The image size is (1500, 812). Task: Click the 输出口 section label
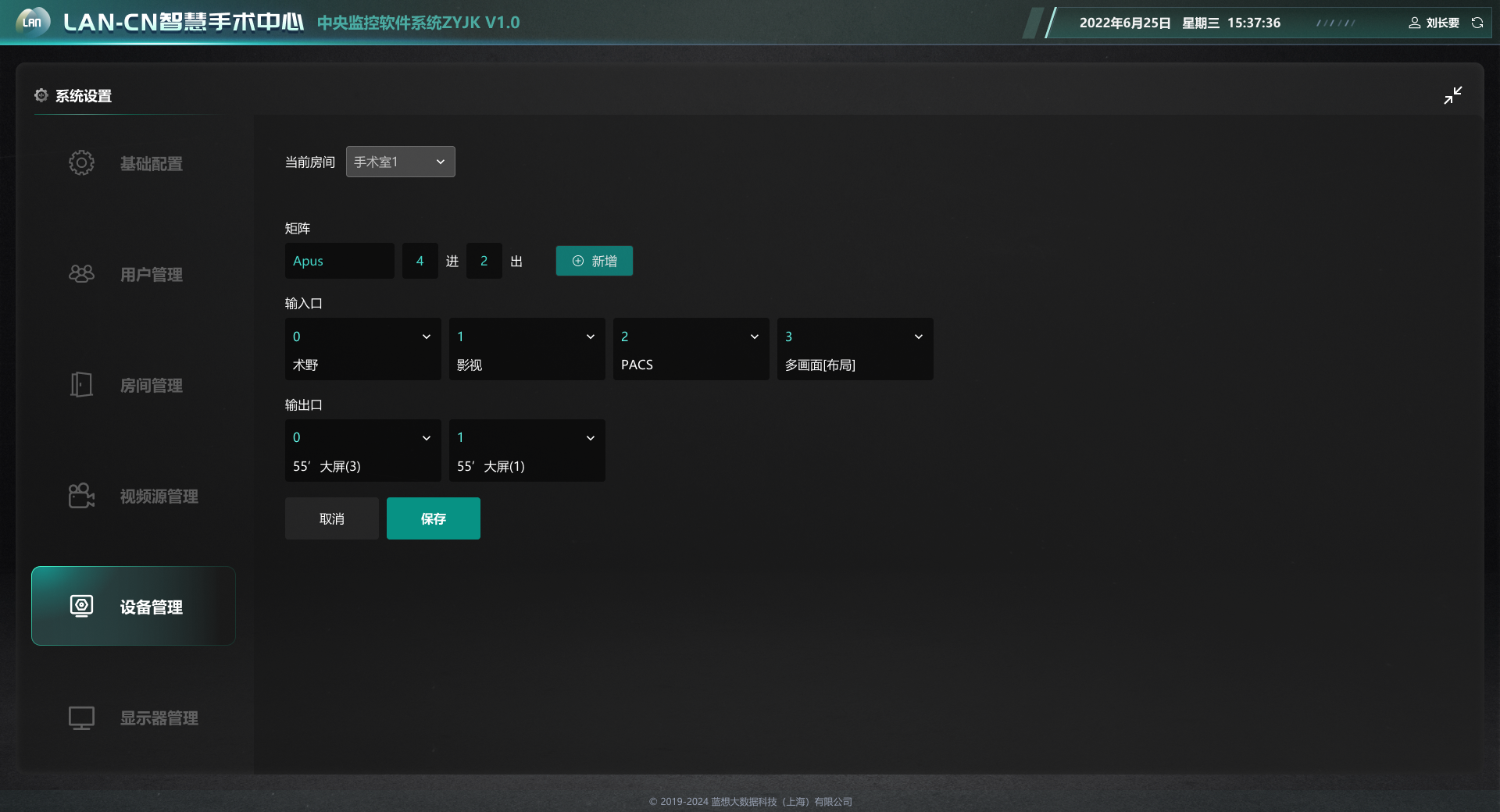[304, 405]
